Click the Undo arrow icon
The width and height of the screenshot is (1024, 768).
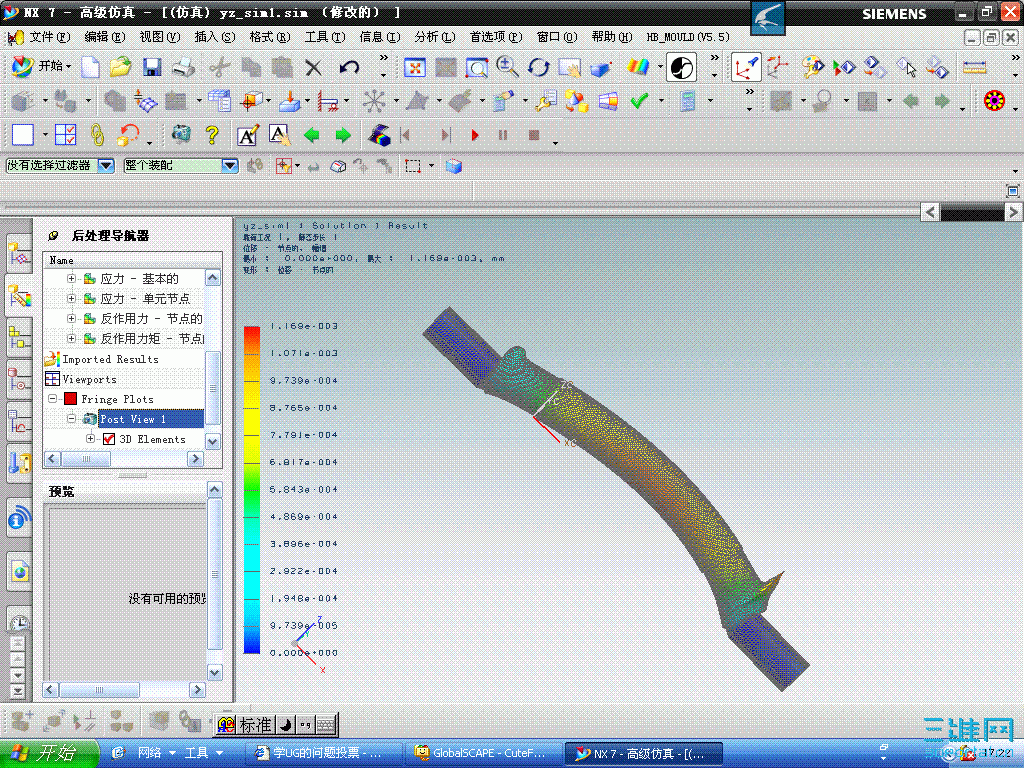[349, 67]
